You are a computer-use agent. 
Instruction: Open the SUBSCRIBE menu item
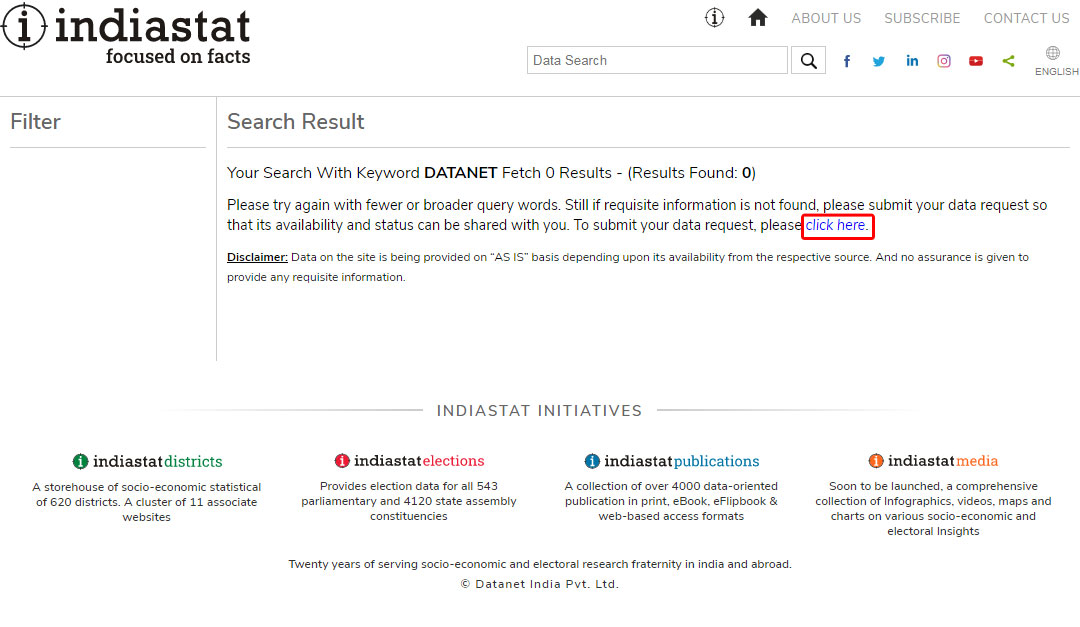[x=922, y=19]
